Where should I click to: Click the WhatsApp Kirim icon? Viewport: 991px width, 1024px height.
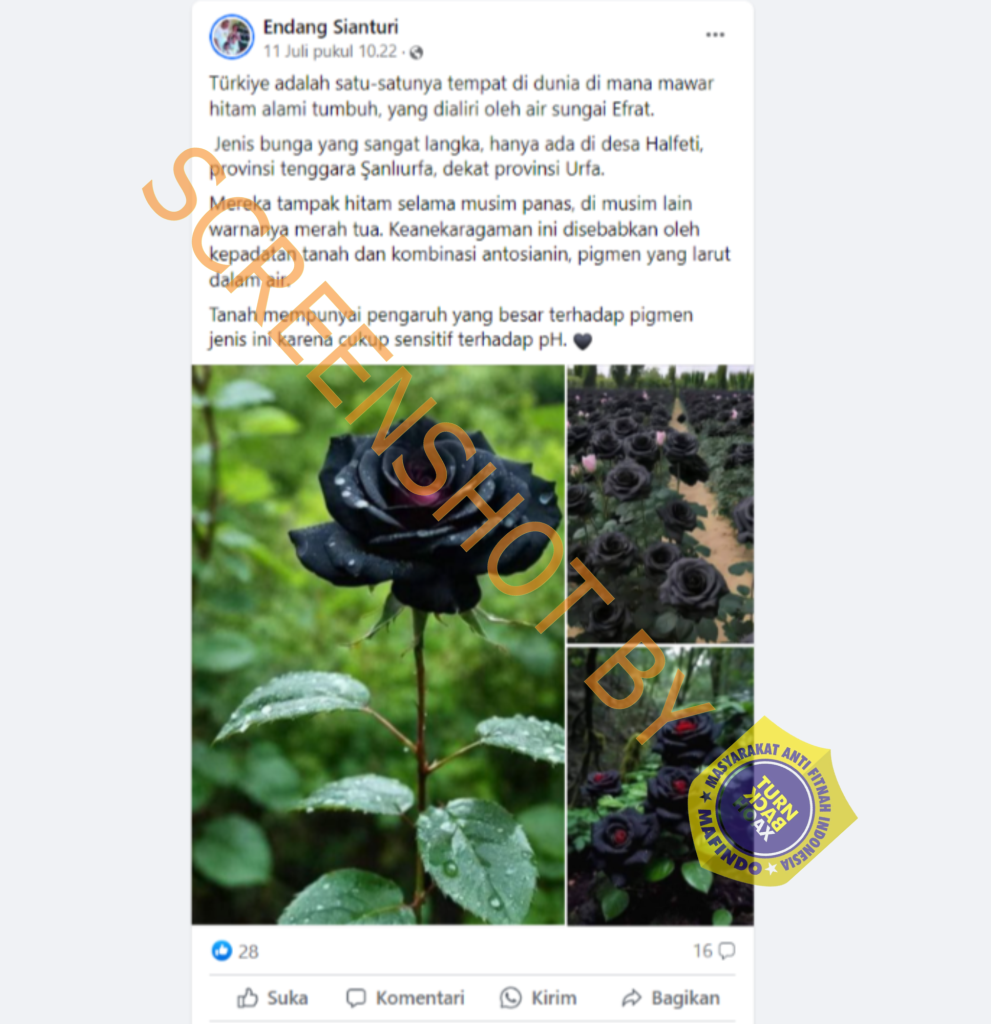click(x=510, y=997)
